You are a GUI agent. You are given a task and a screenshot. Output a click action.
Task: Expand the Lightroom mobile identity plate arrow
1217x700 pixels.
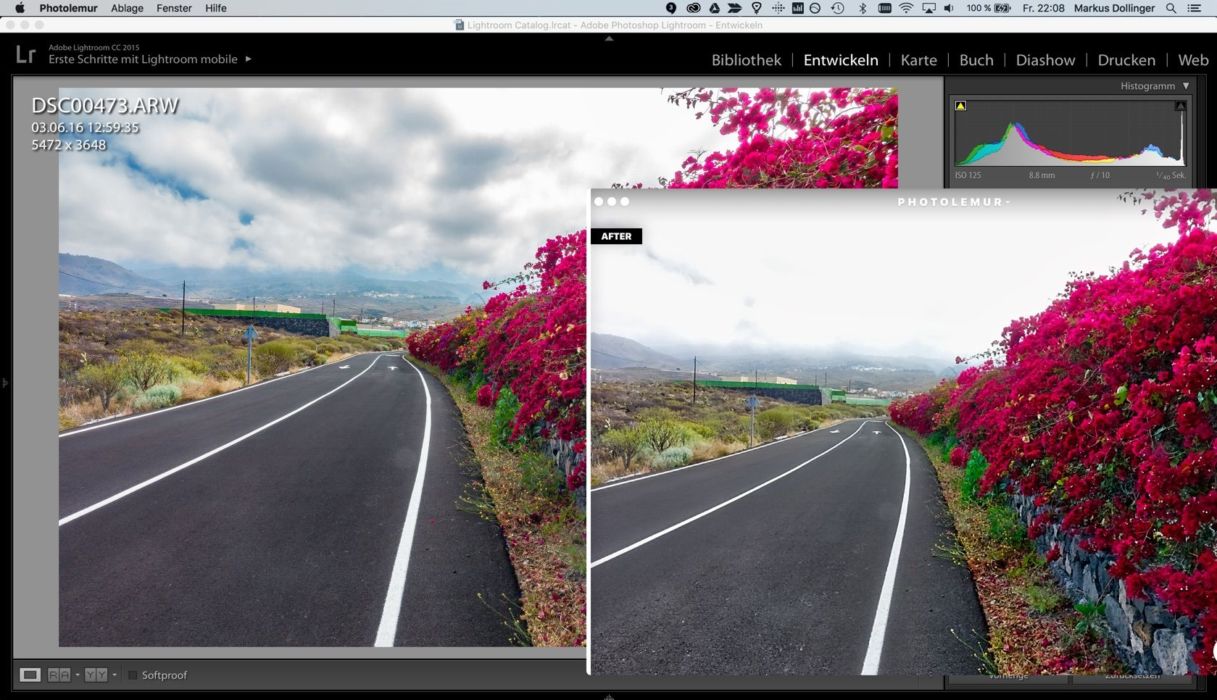[248, 59]
